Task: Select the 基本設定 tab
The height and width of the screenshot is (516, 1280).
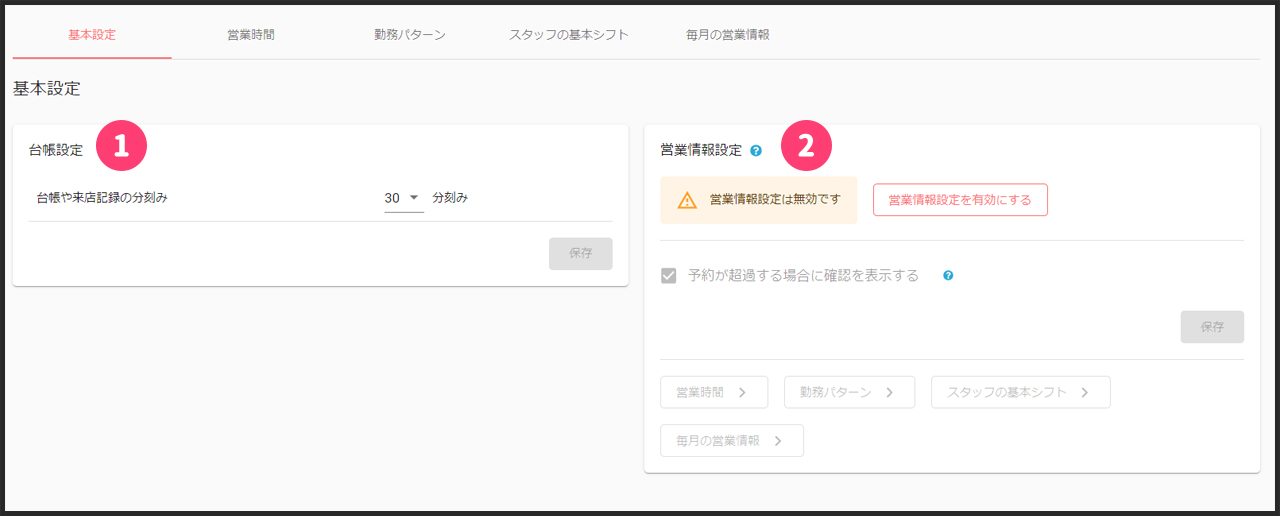Action: tap(92, 35)
